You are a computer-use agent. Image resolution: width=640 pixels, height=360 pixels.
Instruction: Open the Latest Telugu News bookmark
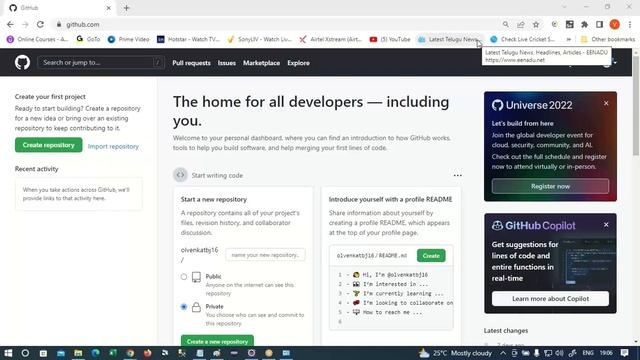point(449,39)
